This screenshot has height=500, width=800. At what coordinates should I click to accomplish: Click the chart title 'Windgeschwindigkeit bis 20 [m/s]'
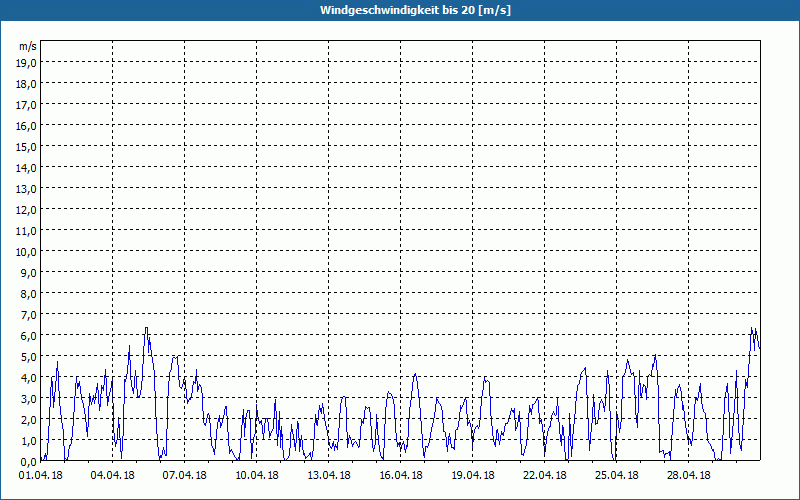pos(415,10)
